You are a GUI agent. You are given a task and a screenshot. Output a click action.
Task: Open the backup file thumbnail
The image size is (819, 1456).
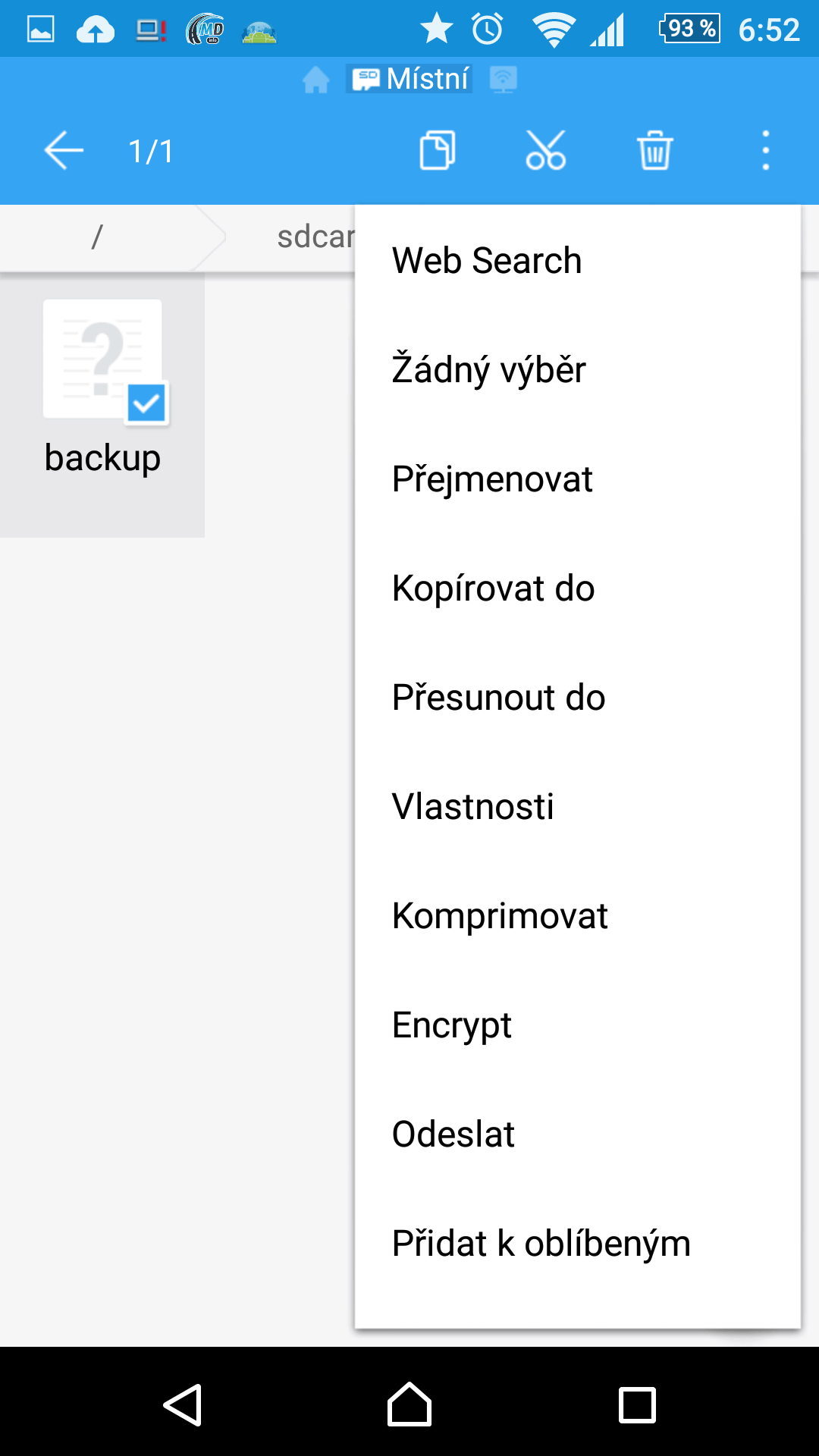coord(102,359)
